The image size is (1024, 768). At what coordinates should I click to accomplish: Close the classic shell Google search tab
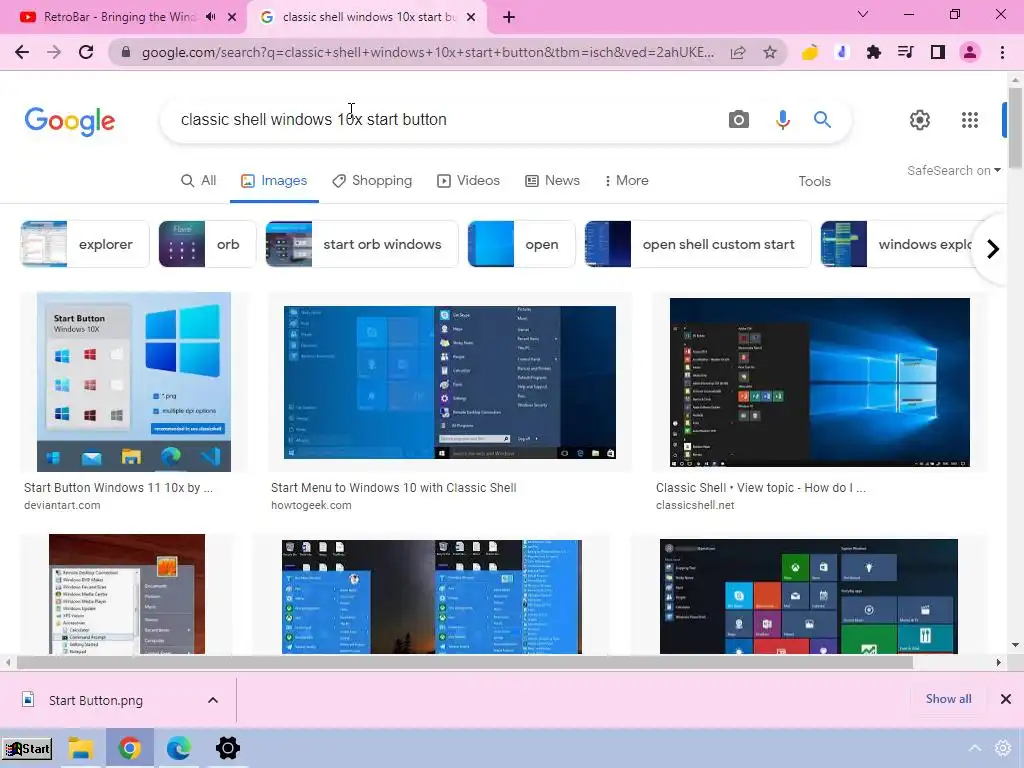(471, 17)
